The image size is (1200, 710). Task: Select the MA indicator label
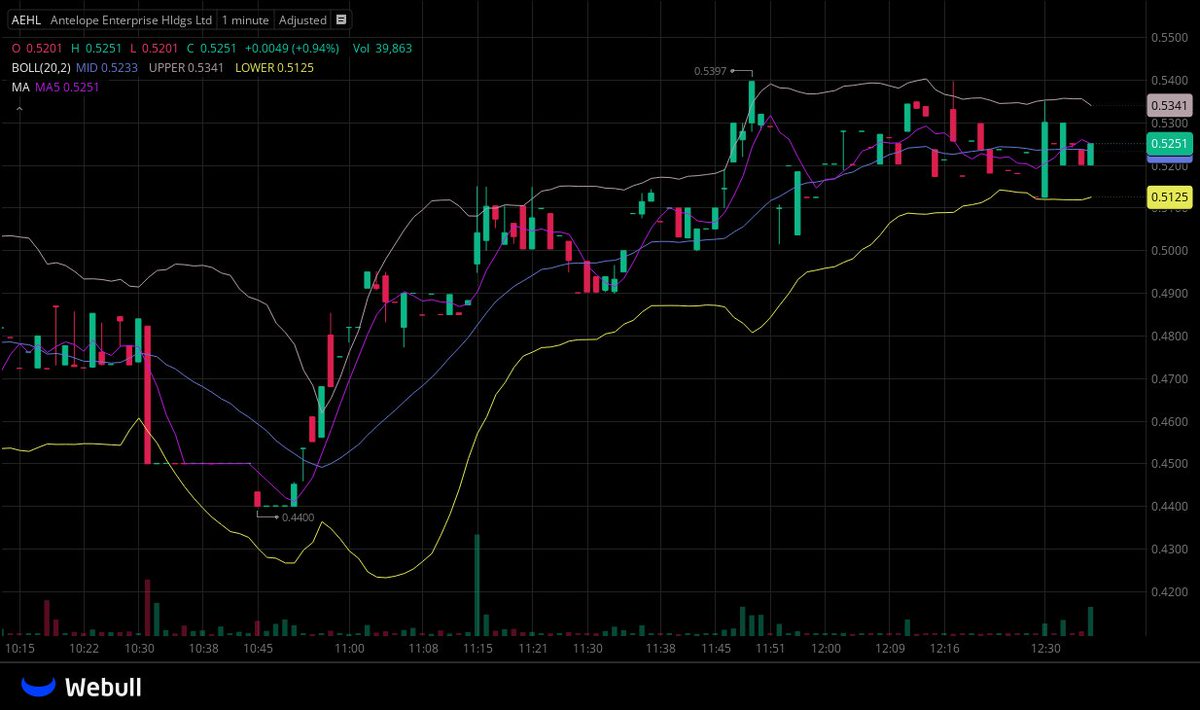pyautogui.click(x=20, y=88)
